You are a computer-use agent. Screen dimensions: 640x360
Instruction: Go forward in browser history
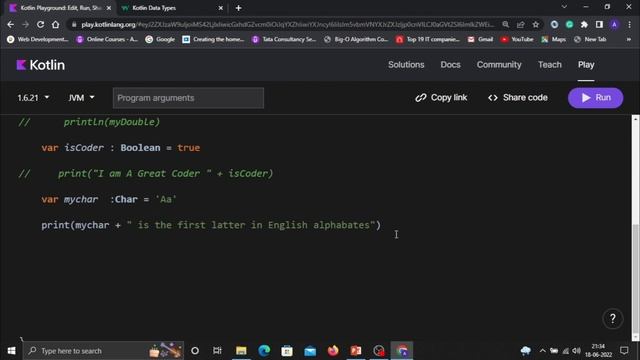pos(25,24)
